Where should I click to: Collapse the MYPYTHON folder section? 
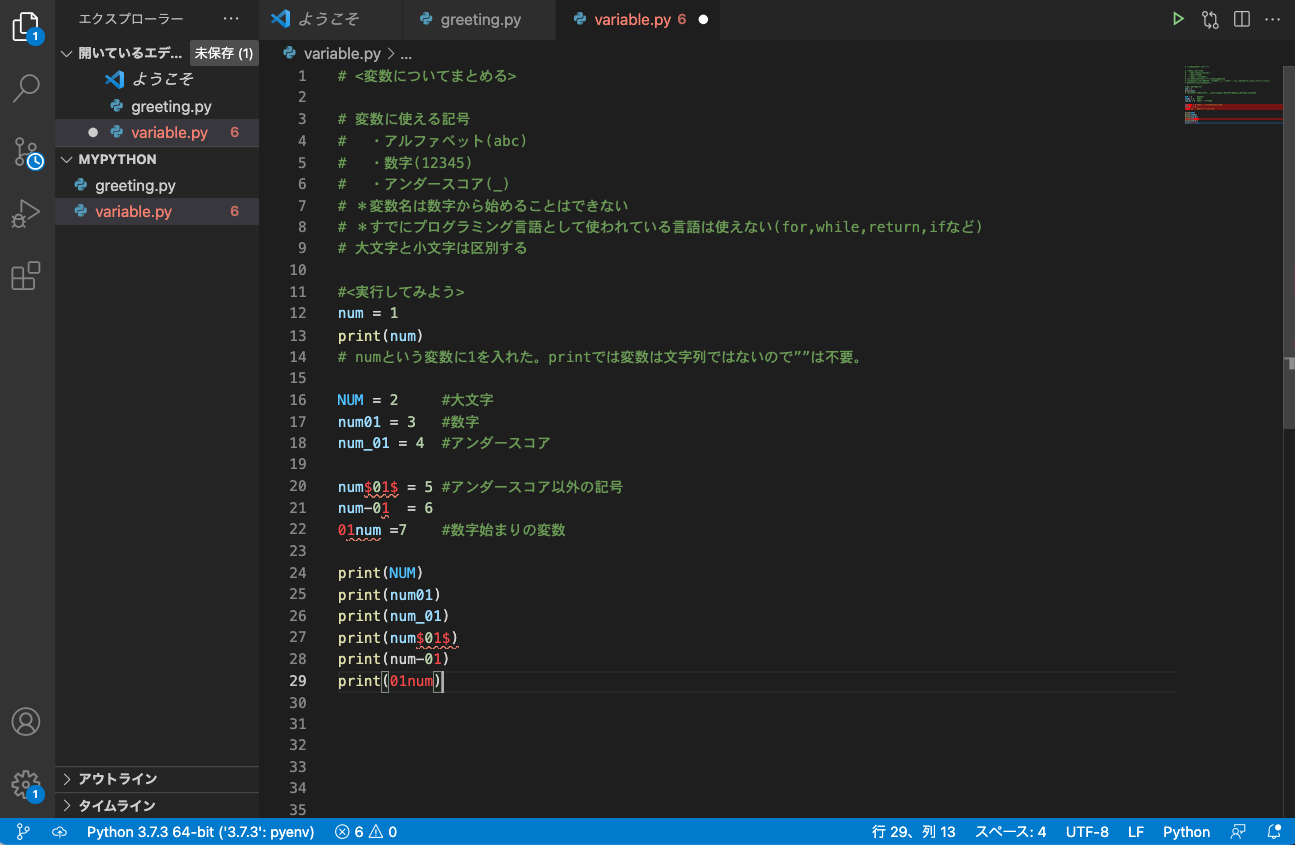[x=67, y=159]
